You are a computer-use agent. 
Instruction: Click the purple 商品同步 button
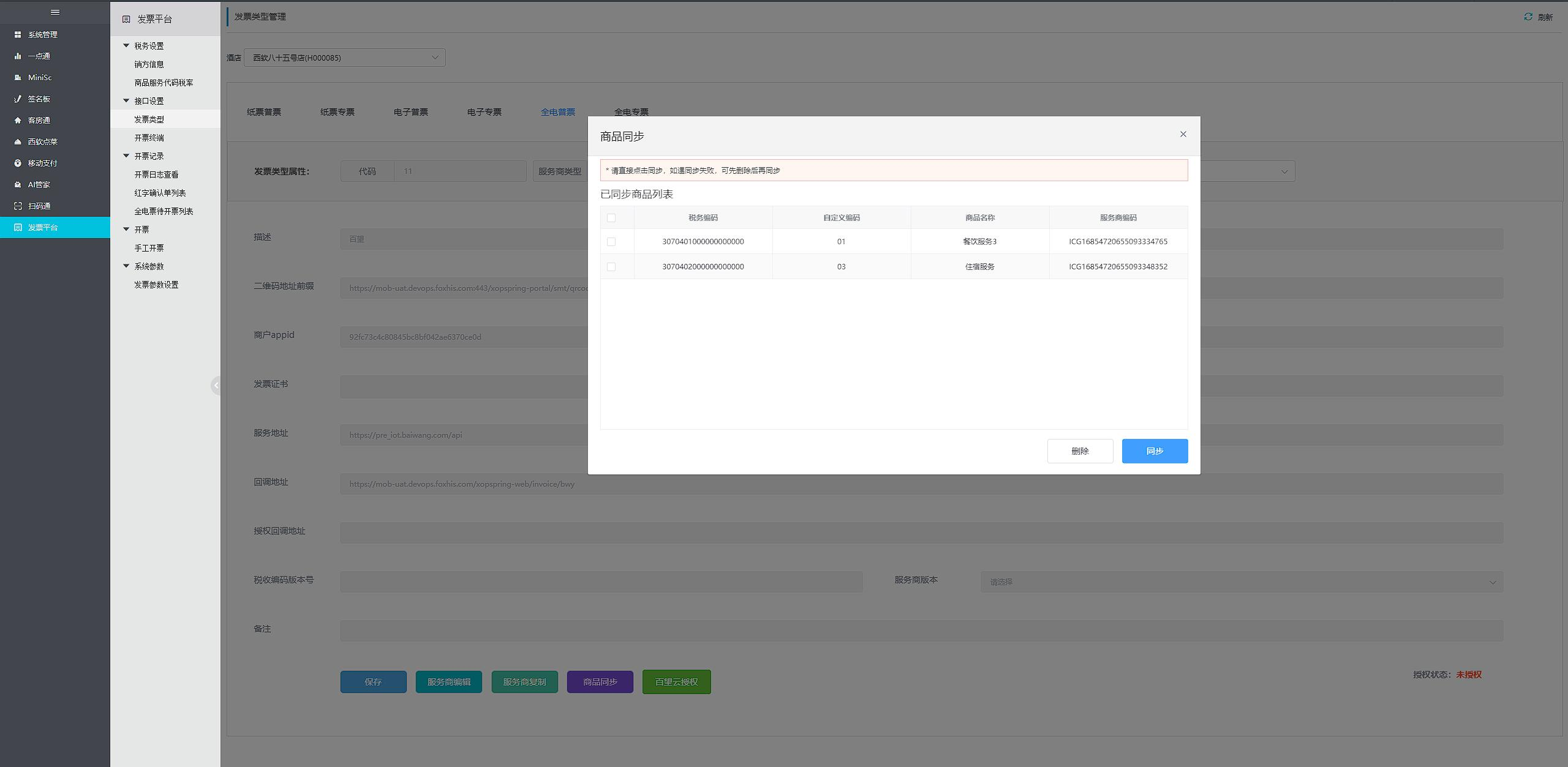point(600,682)
